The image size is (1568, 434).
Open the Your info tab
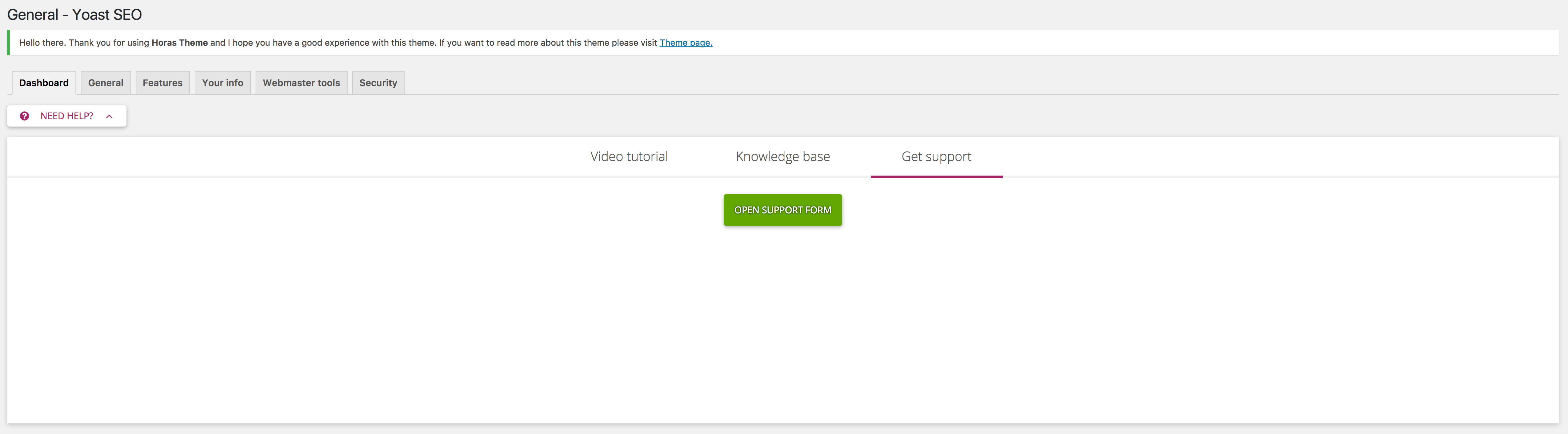pyautogui.click(x=222, y=82)
